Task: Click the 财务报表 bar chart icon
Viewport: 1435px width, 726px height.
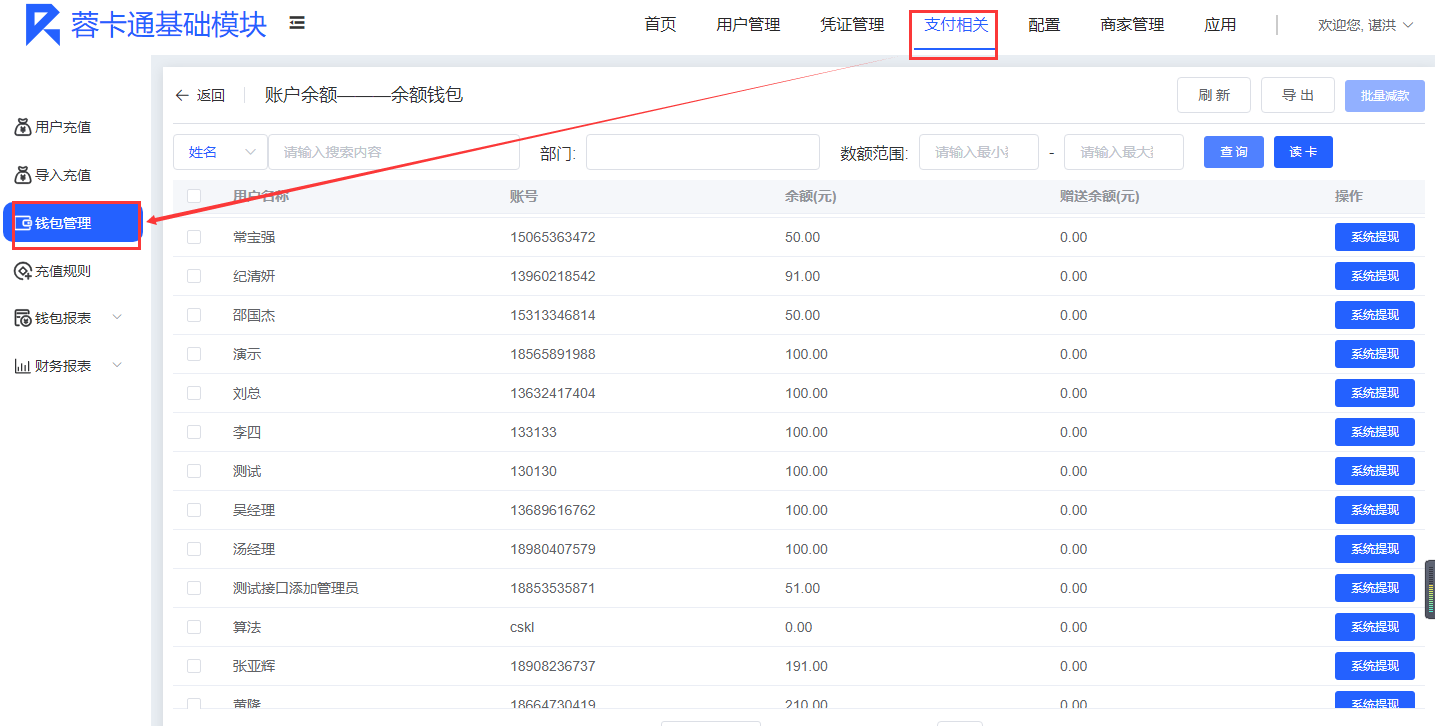Action: (x=23, y=366)
